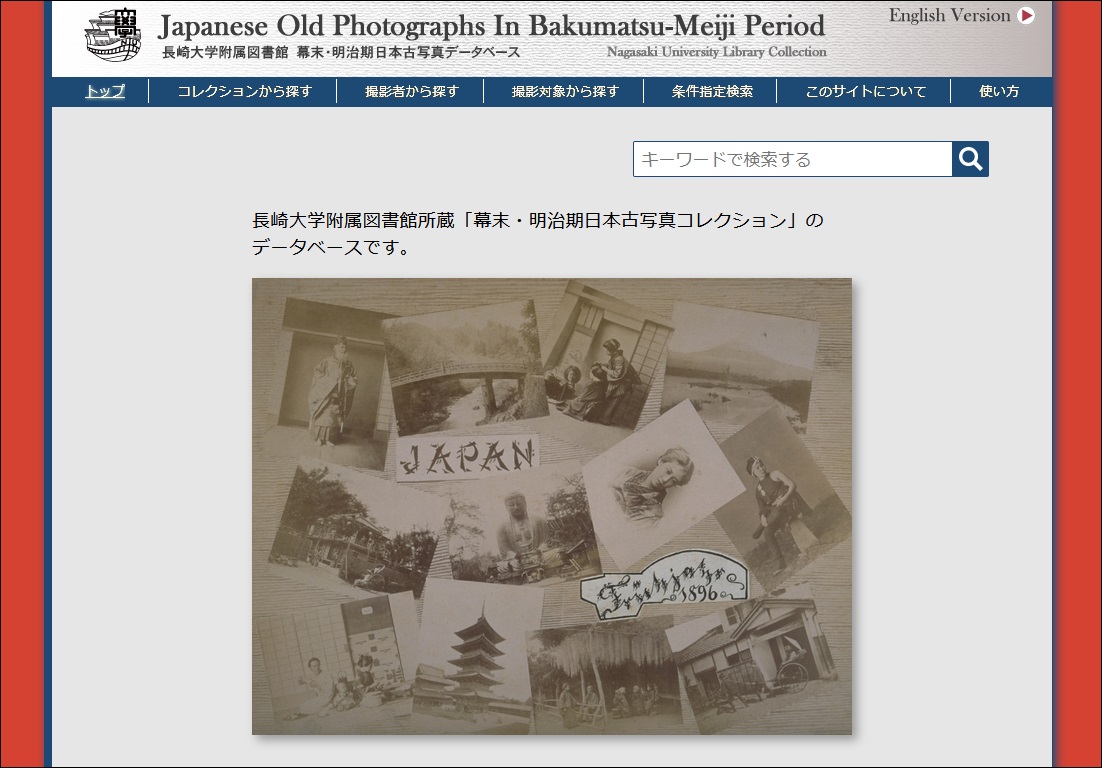Viewport: 1102px width, 768px height.
Task: Select the データベースです。 description line
Action: pos(331,247)
